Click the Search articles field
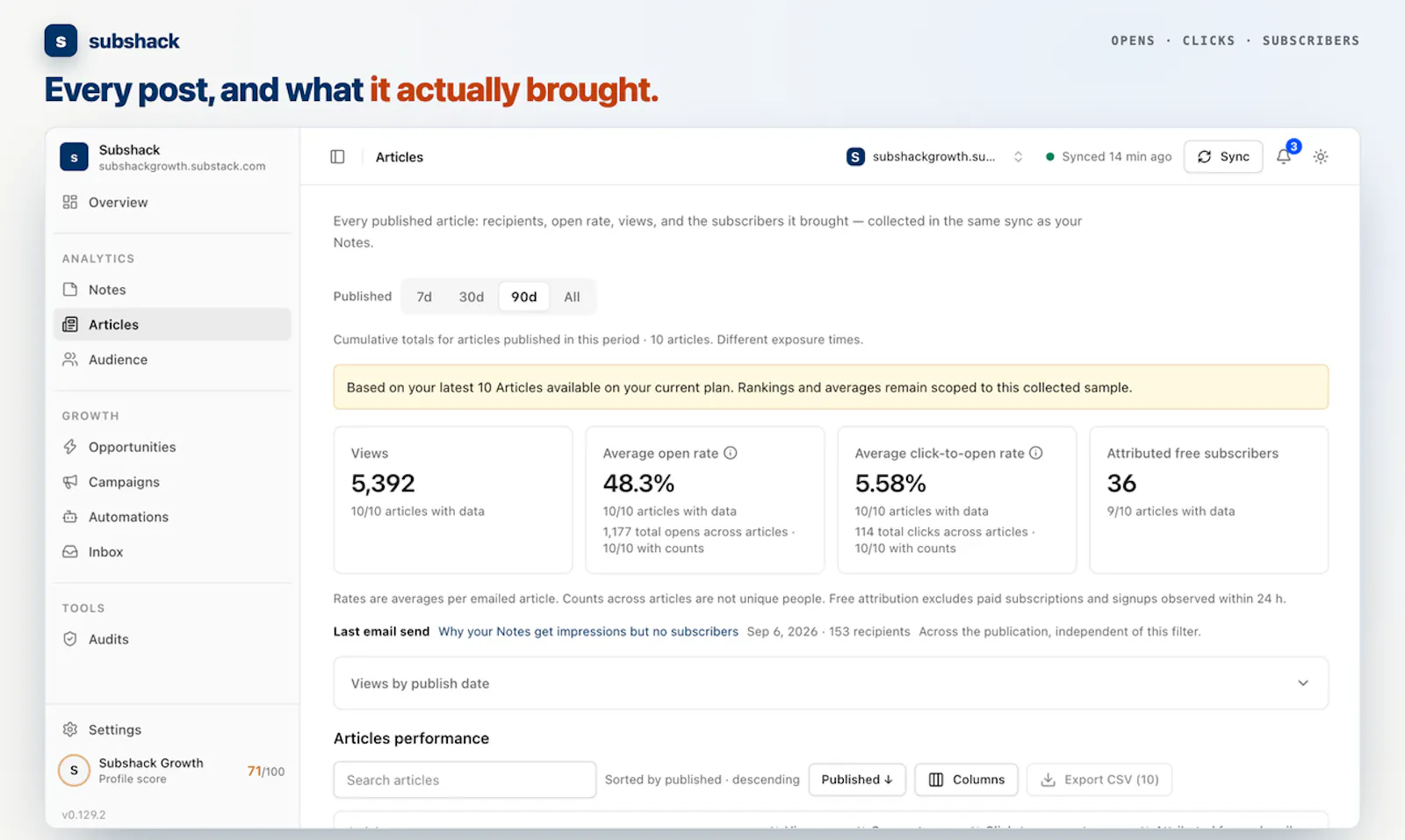The width and height of the screenshot is (1405, 840). click(x=465, y=779)
